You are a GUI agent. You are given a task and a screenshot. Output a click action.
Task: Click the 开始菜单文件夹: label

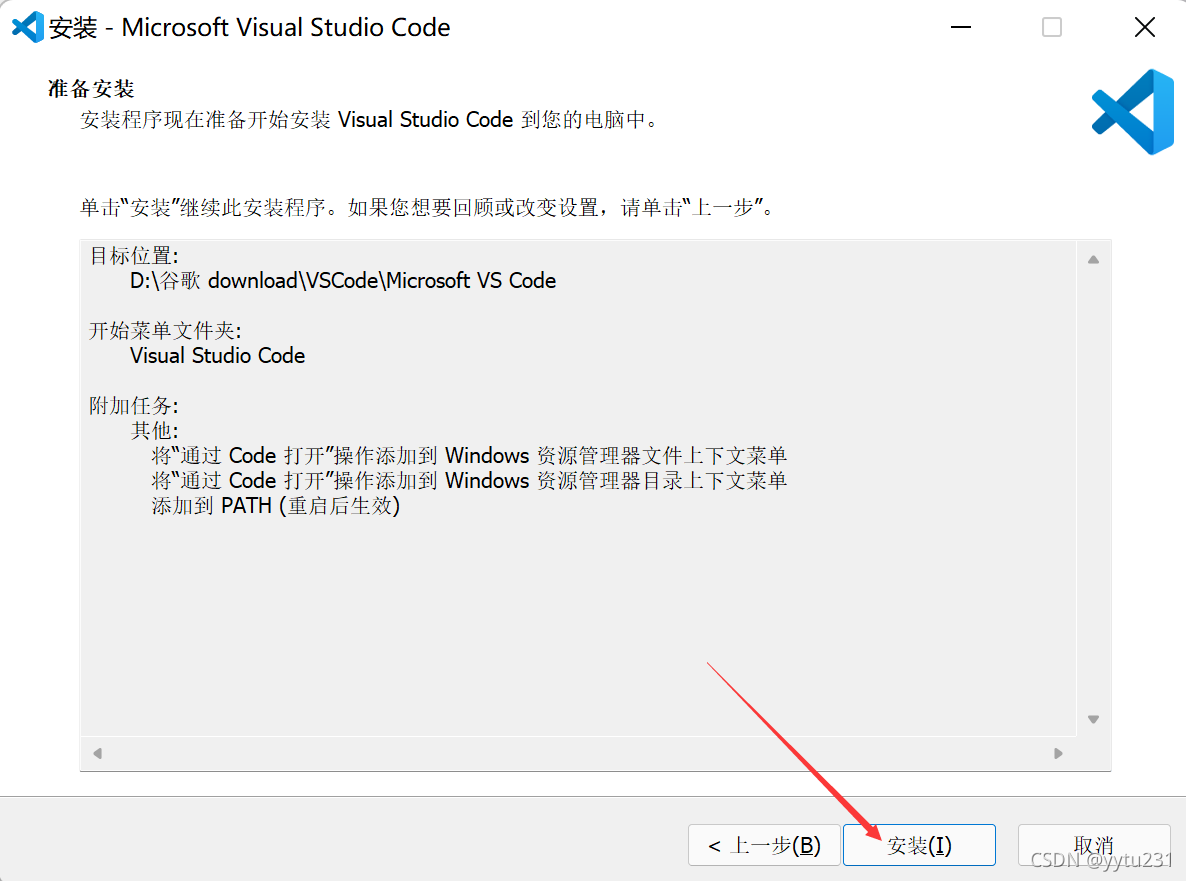pyautogui.click(x=165, y=330)
